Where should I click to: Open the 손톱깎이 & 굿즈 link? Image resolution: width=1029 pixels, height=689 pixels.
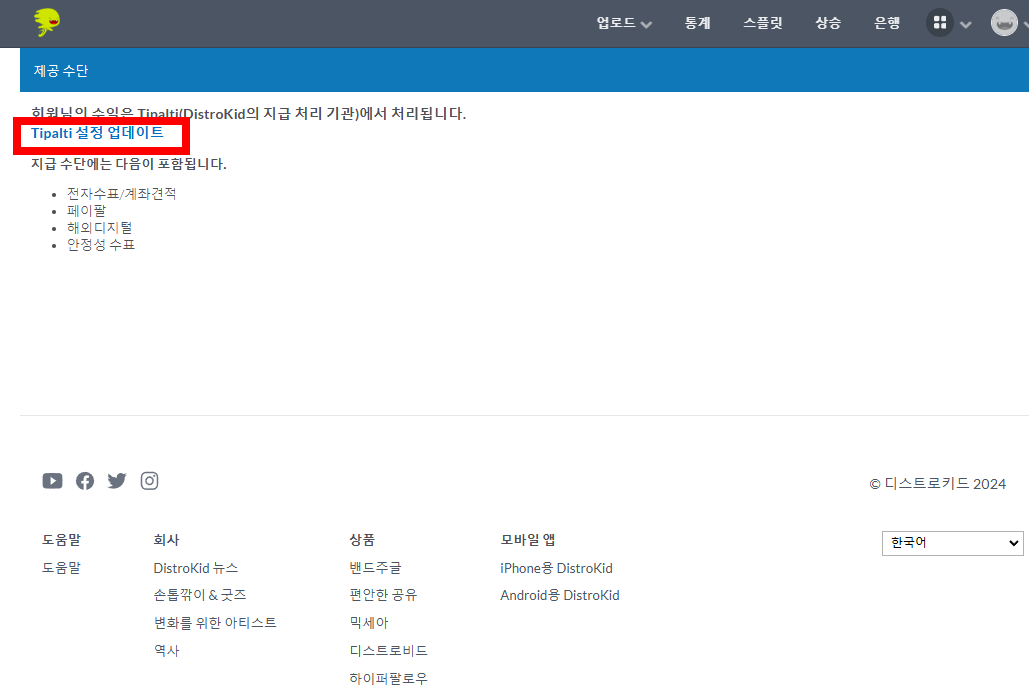coord(200,595)
